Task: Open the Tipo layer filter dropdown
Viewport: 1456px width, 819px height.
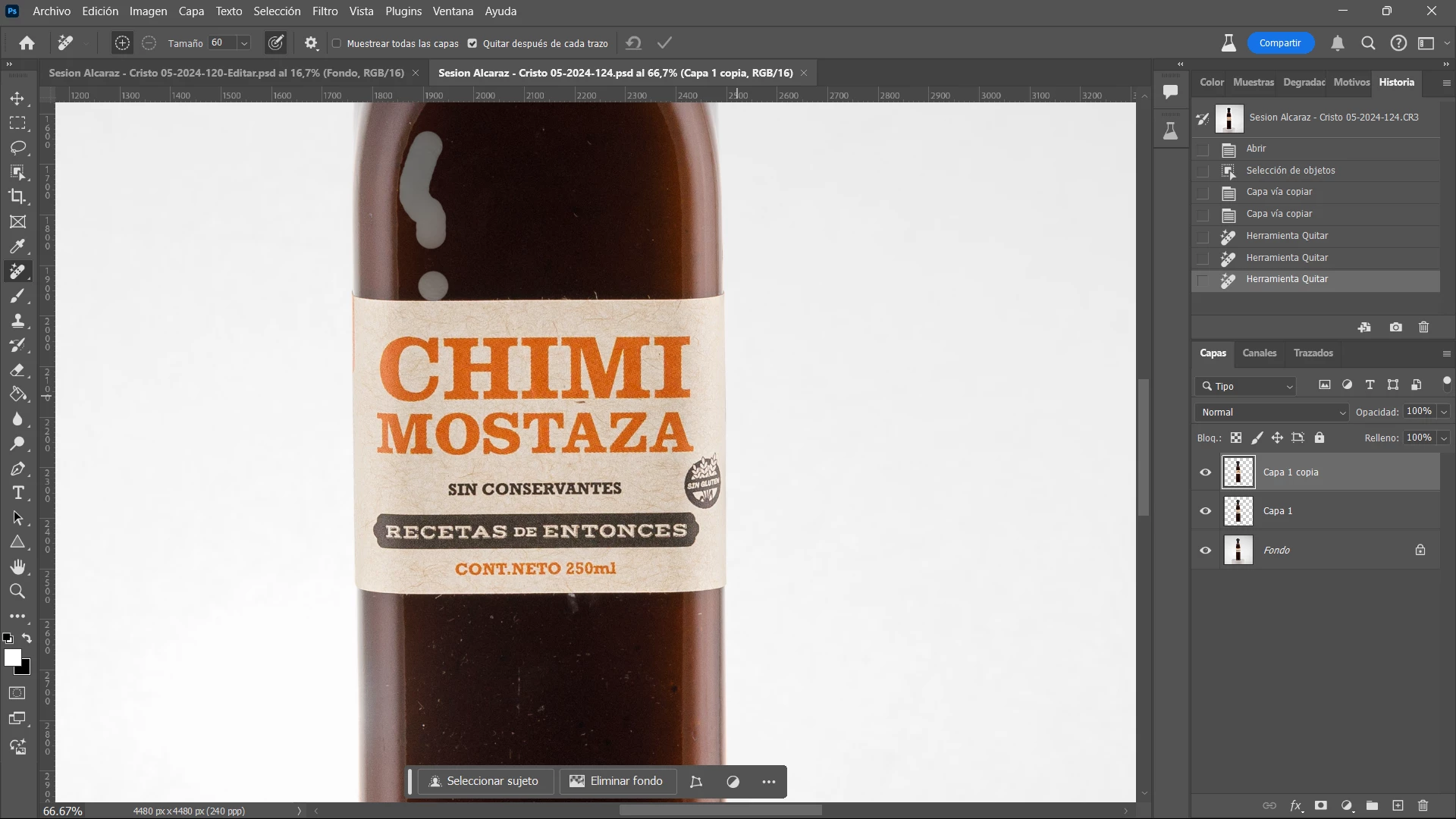Action: pos(1246,386)
